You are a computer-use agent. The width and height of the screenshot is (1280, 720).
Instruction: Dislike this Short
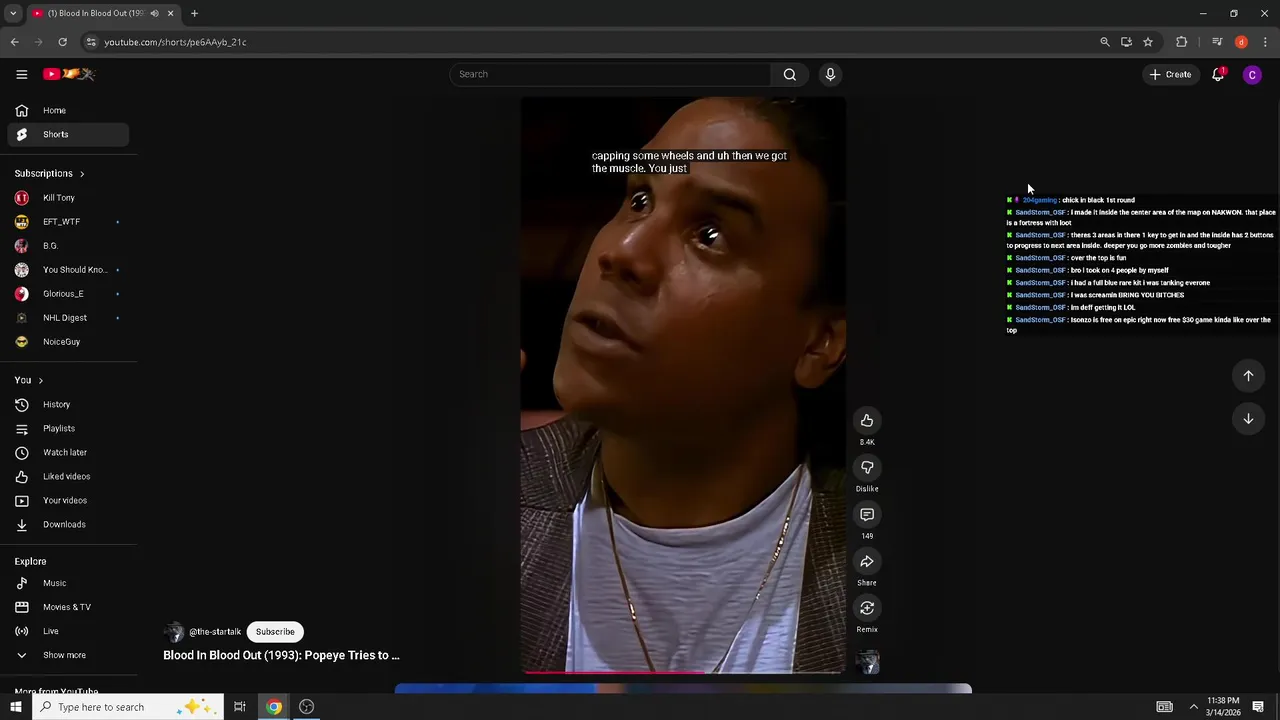(x=867, y=467)
